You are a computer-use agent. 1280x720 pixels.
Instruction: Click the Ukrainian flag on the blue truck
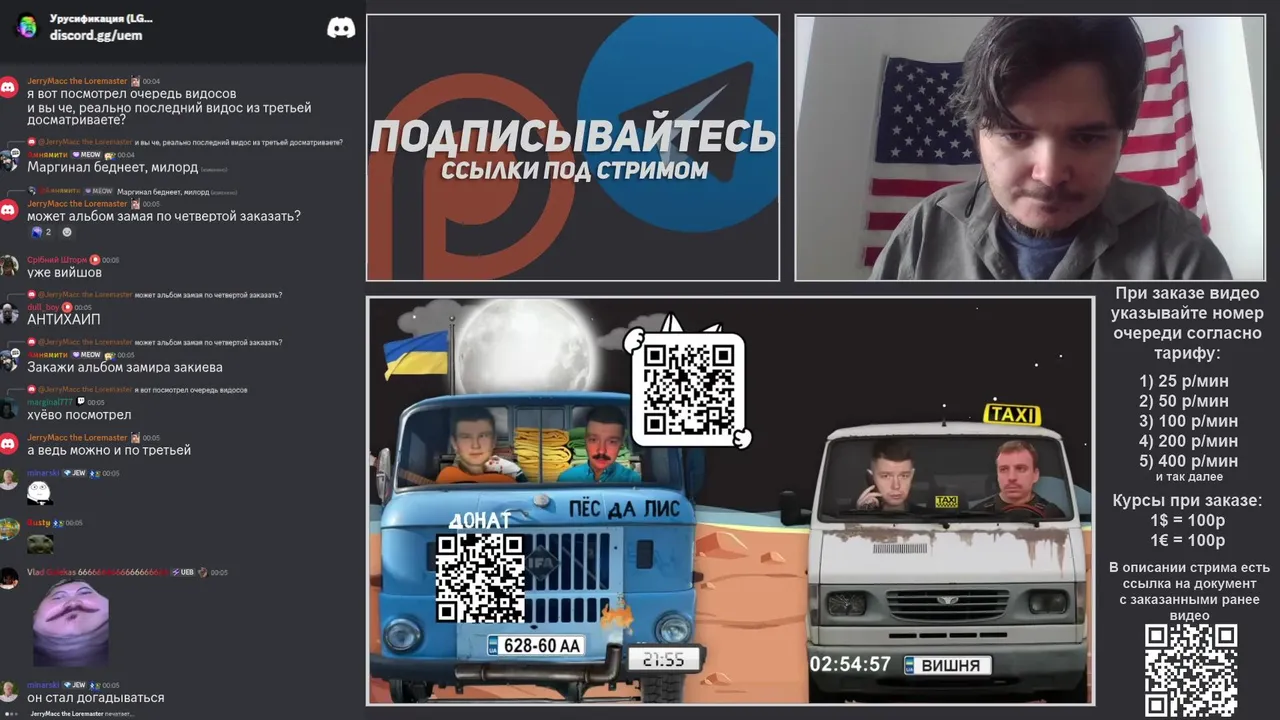415,356
